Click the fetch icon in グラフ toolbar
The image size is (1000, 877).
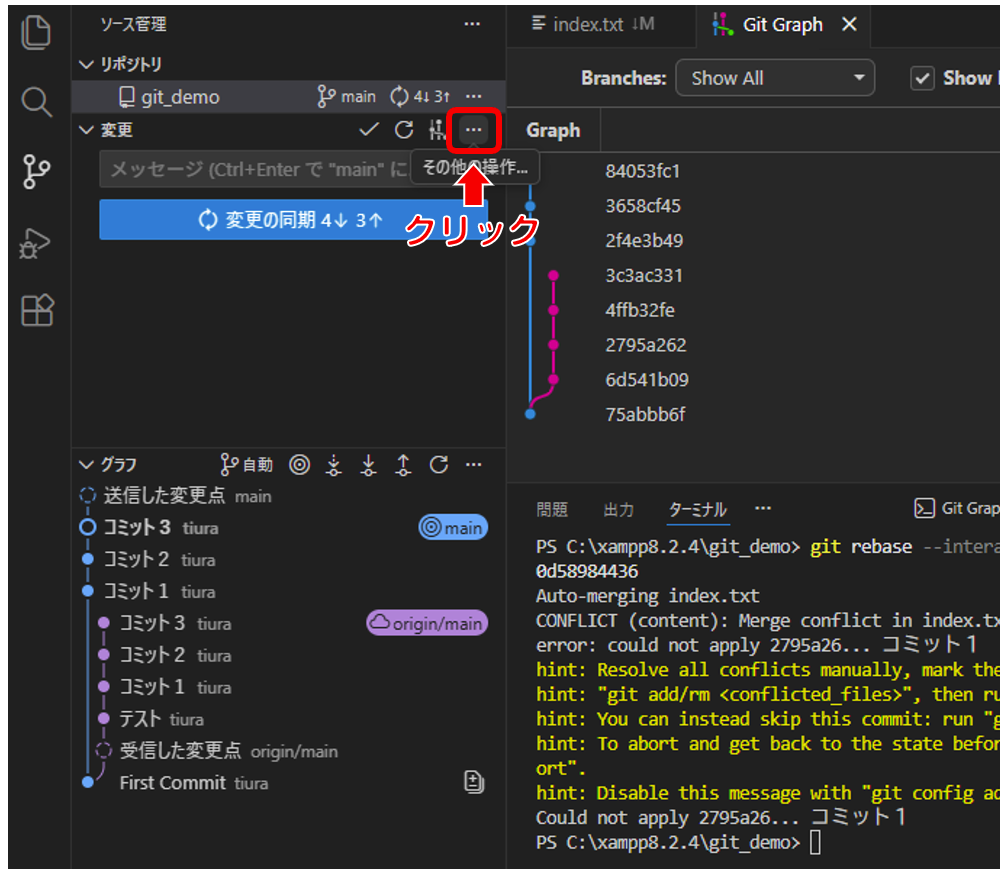pyautogui.click(x=334, y=465)
